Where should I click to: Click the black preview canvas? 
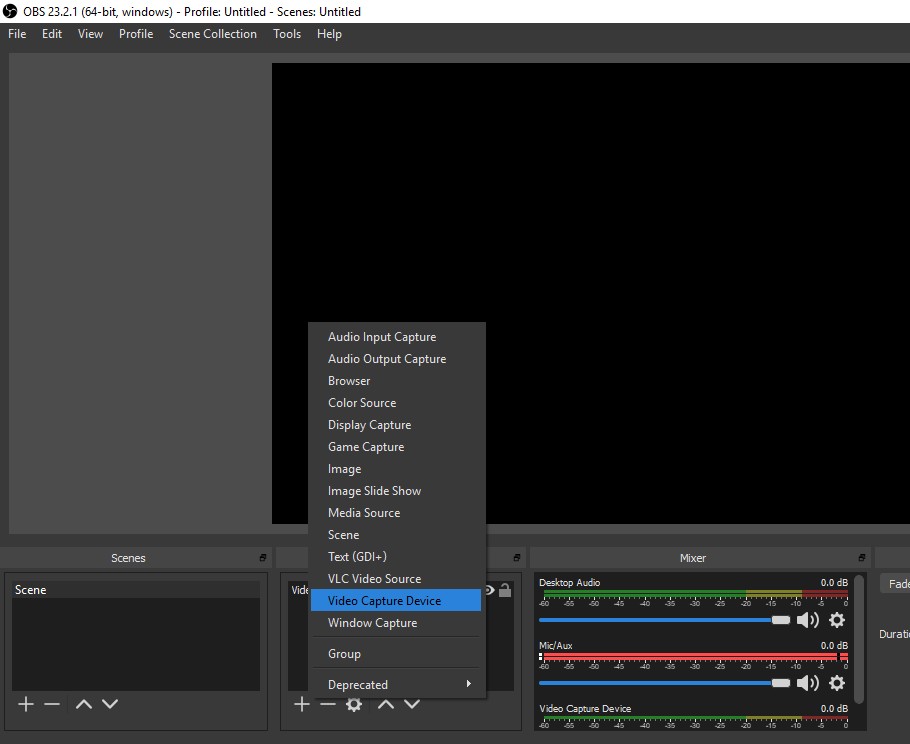[591, 293]
